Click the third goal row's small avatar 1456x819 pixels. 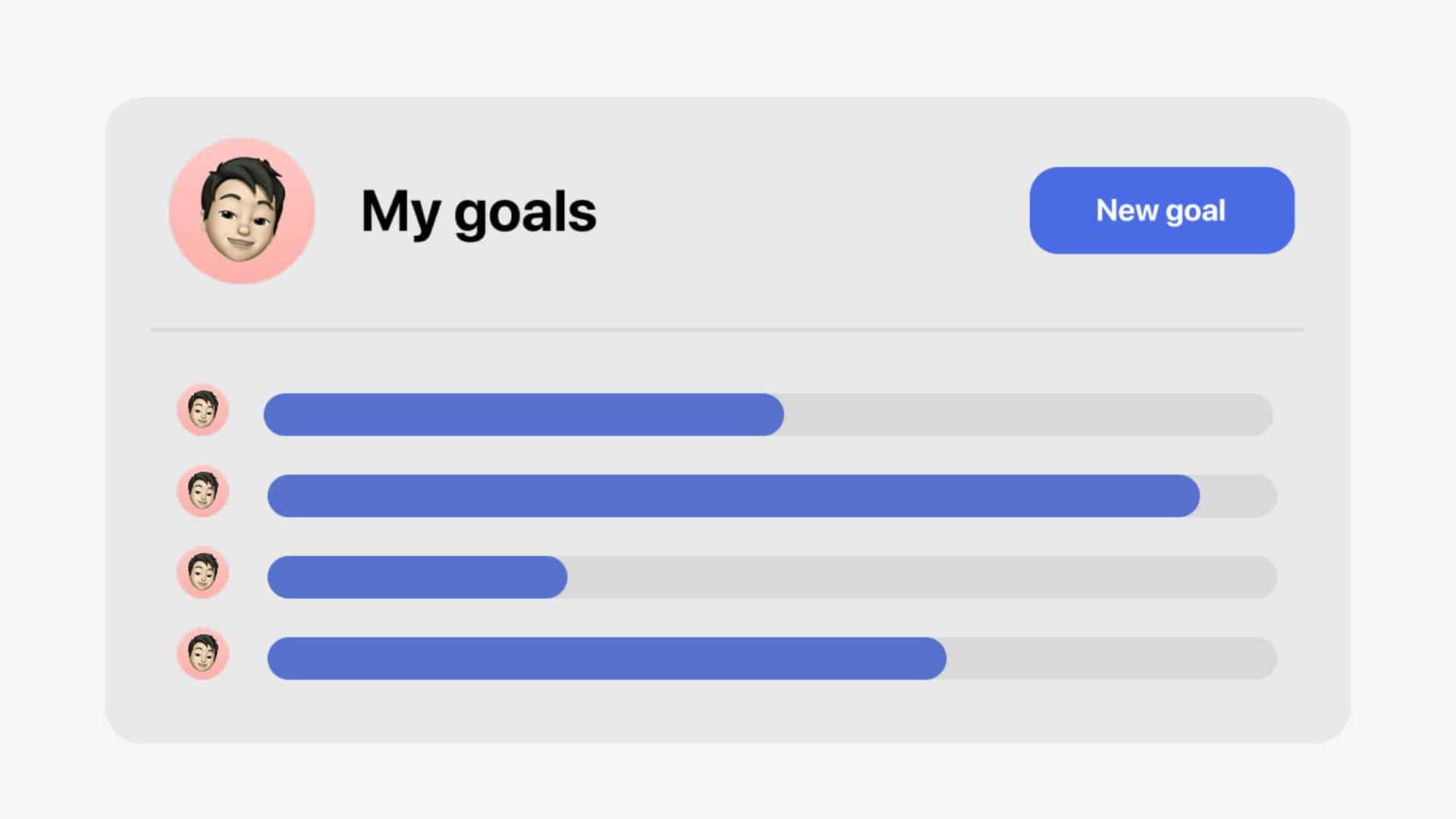202,573
